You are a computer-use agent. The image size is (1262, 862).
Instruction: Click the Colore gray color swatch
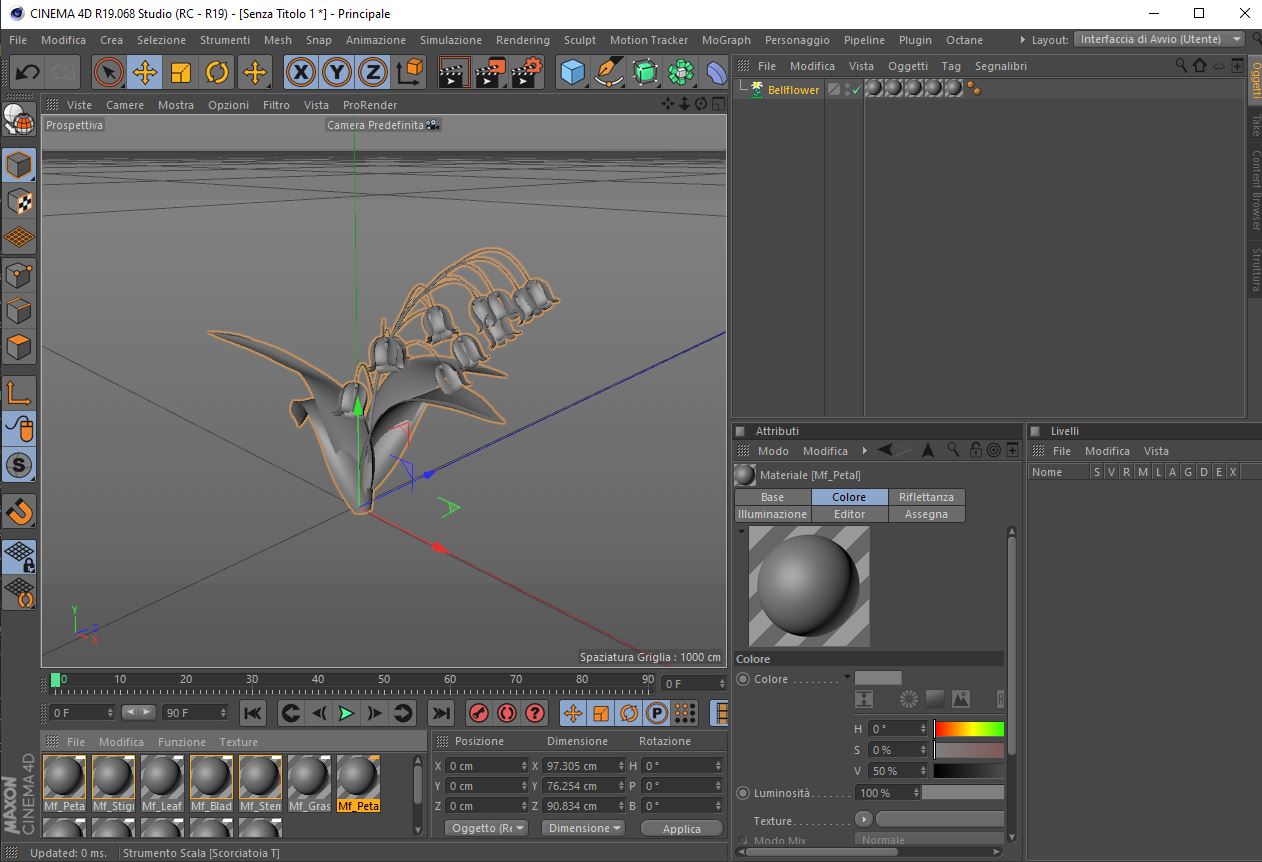pos(878,678)
